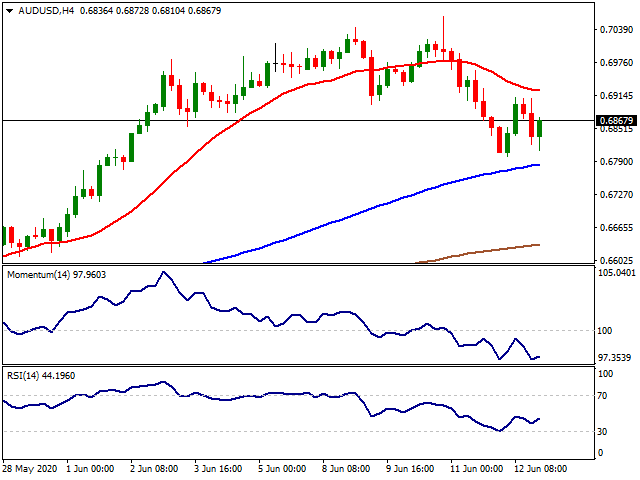Image resolution: width=640 pixels, height=480 pixels.
Task: Click the 28 May 2020 date label
Action: point(30,469)
